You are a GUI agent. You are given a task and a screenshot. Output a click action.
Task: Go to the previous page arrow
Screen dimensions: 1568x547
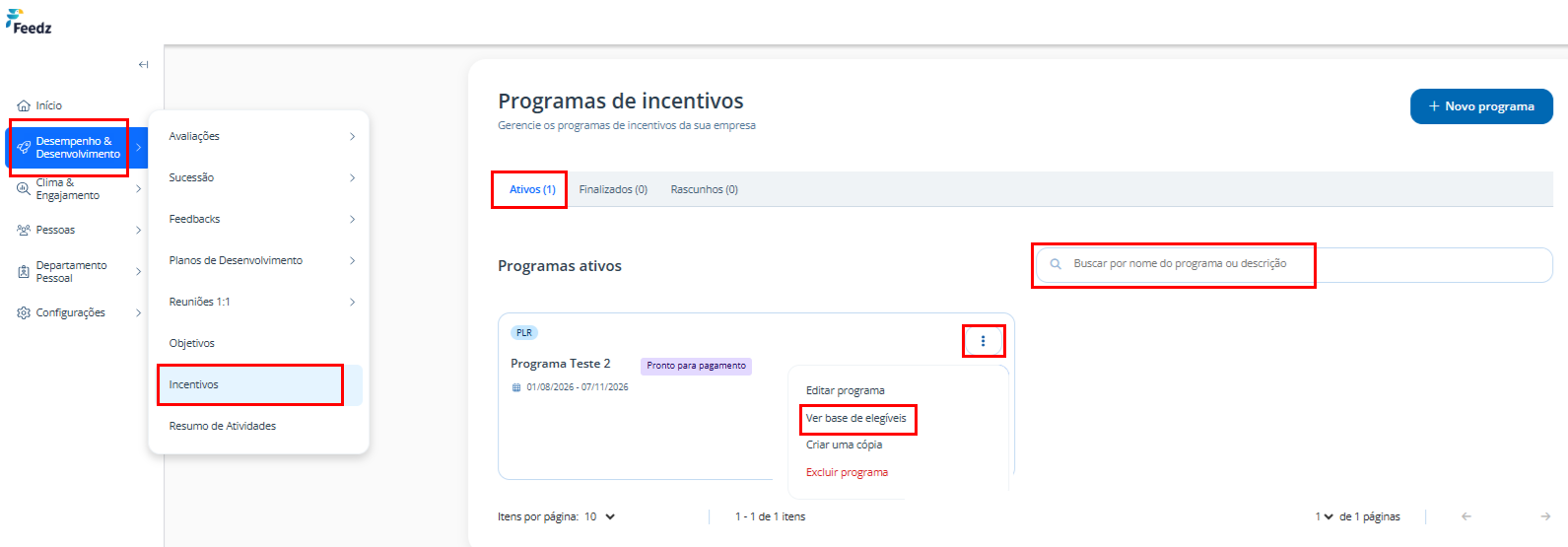click(1466, 516)
